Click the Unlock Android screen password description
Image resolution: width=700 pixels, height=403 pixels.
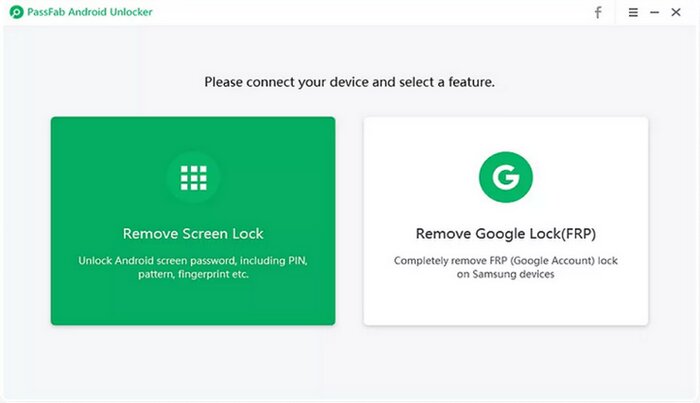point(193,261)
